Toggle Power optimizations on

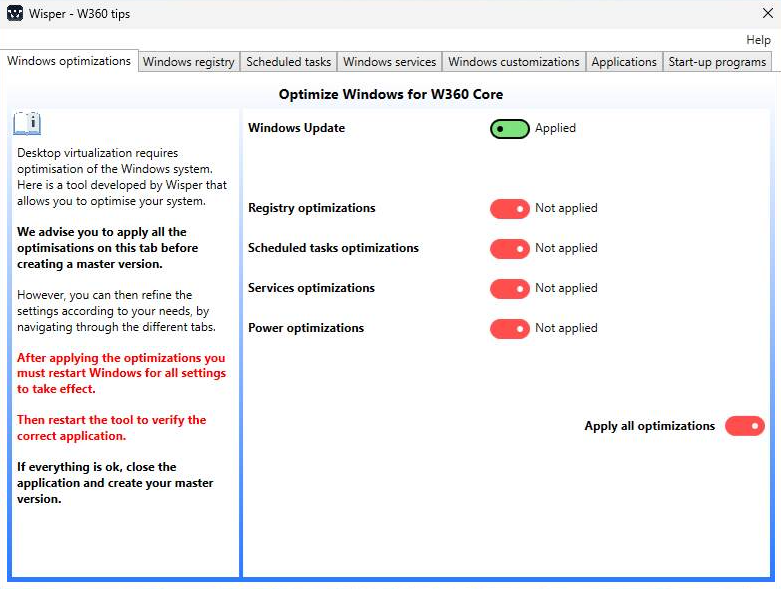[x=510, y=329]
